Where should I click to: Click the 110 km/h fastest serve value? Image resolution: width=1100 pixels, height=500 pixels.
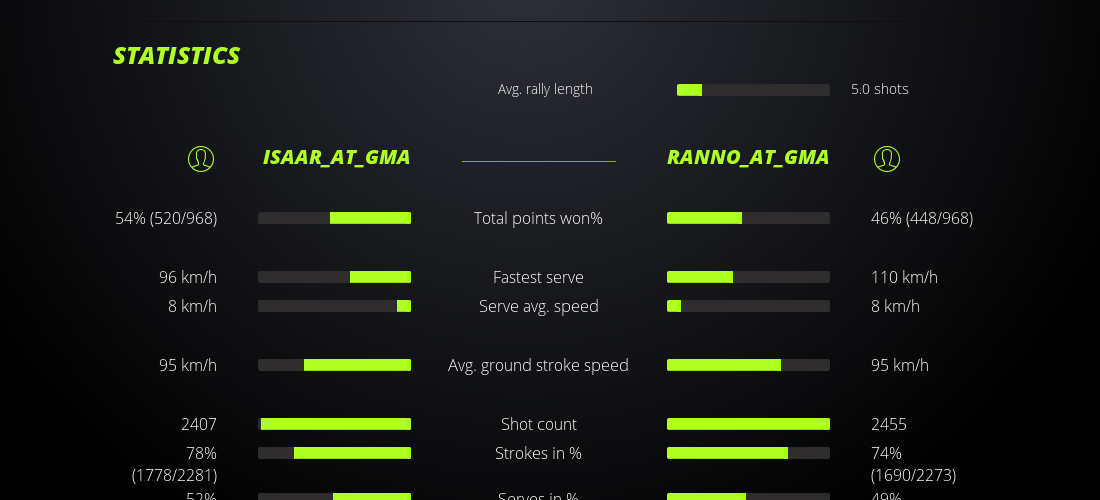[x=904, y=277]
